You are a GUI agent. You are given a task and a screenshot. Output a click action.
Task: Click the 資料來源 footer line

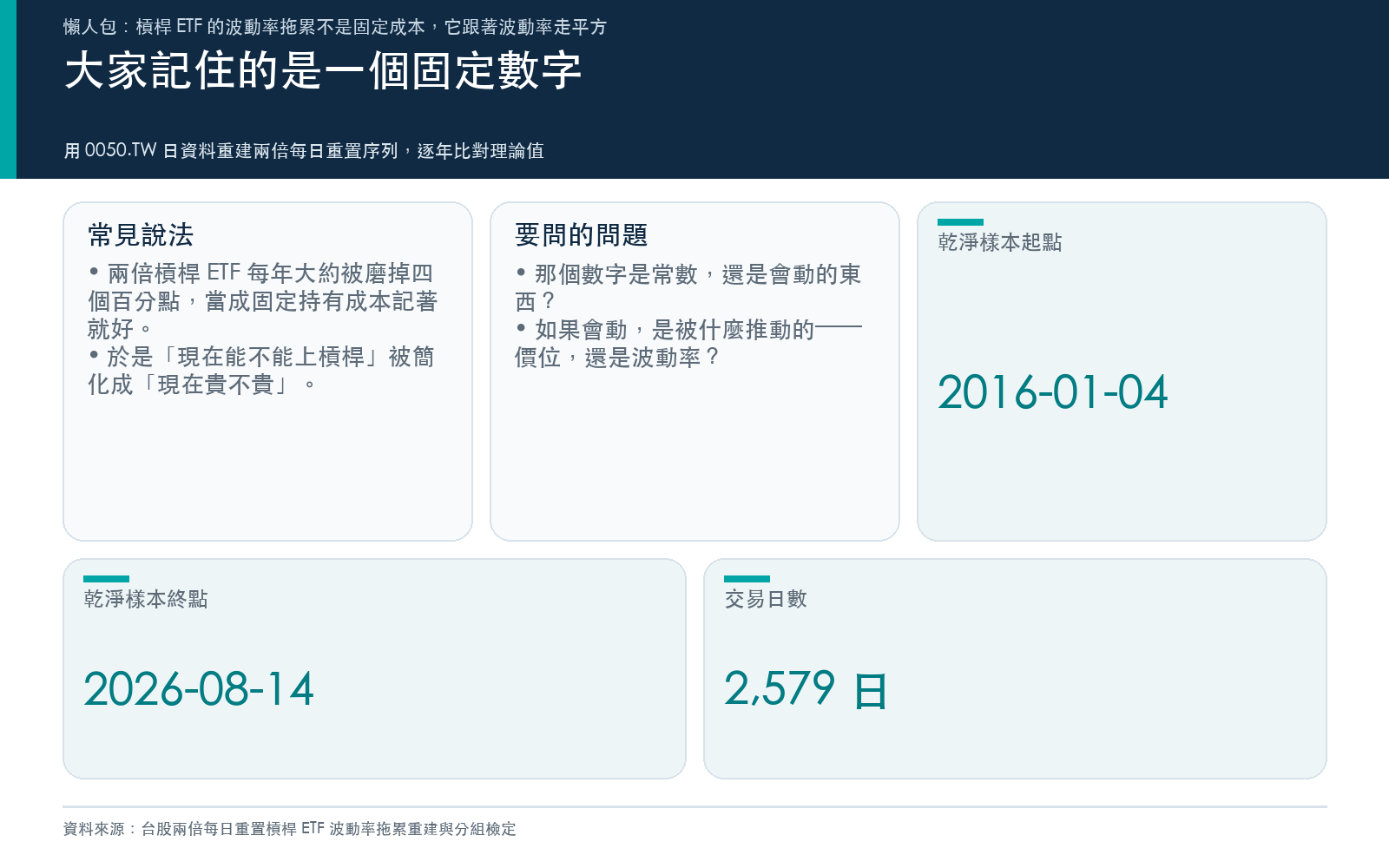click(x=290, y=829)
